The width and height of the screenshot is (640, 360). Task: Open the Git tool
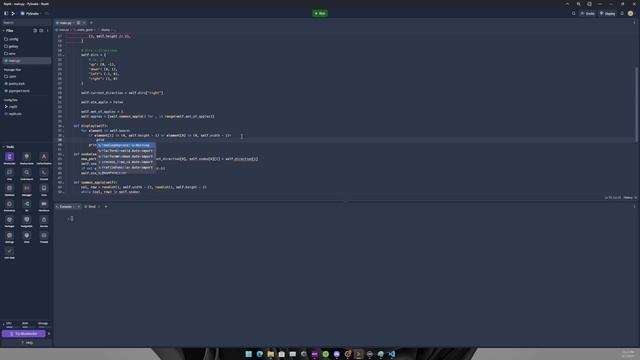coord(27,206)
